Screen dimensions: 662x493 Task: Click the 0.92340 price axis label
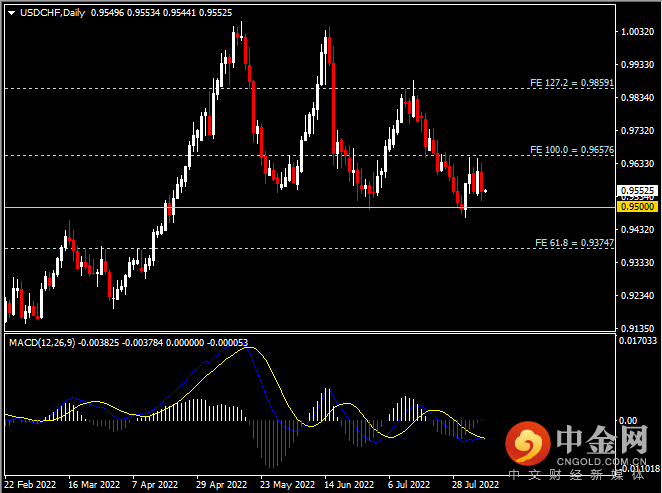[x=637, y=295]
